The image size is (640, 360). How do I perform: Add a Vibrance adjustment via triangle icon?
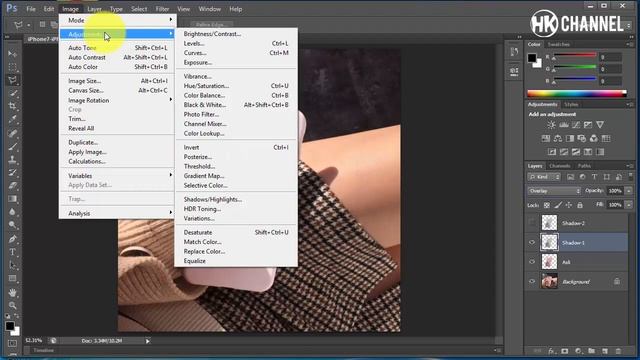click(600, 125)
